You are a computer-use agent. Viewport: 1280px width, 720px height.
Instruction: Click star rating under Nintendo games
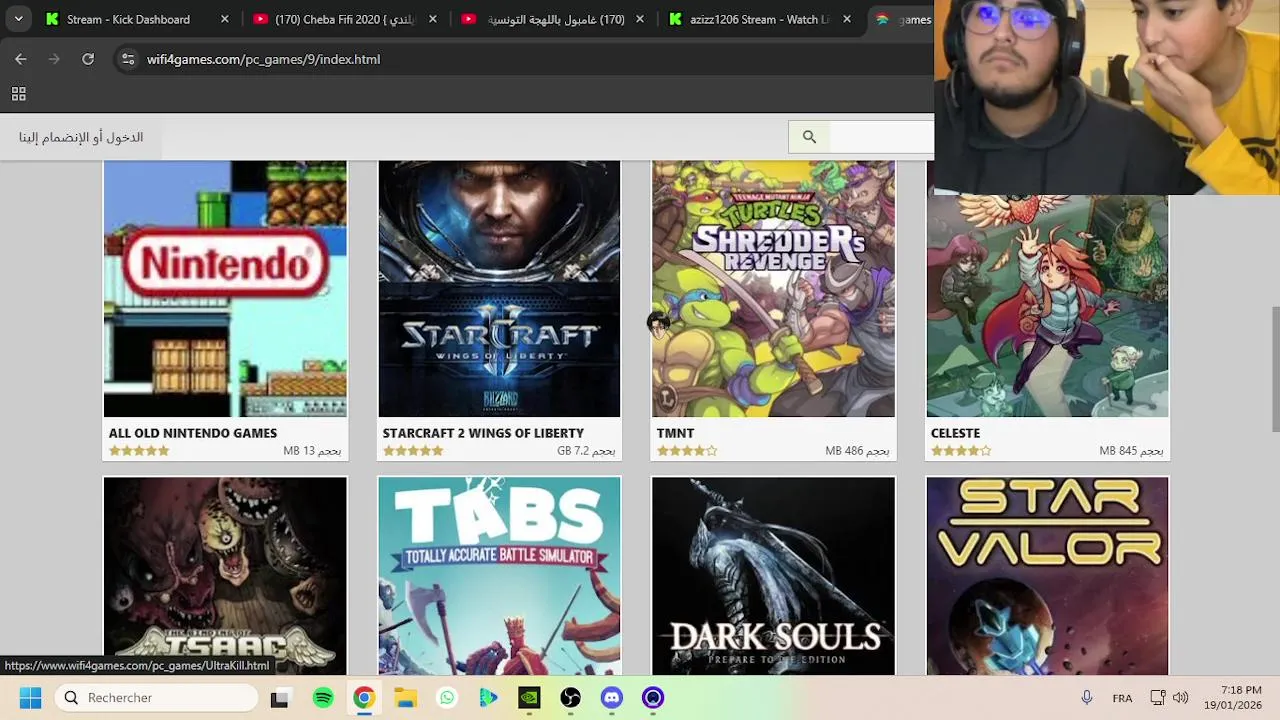tap(139, 451)
